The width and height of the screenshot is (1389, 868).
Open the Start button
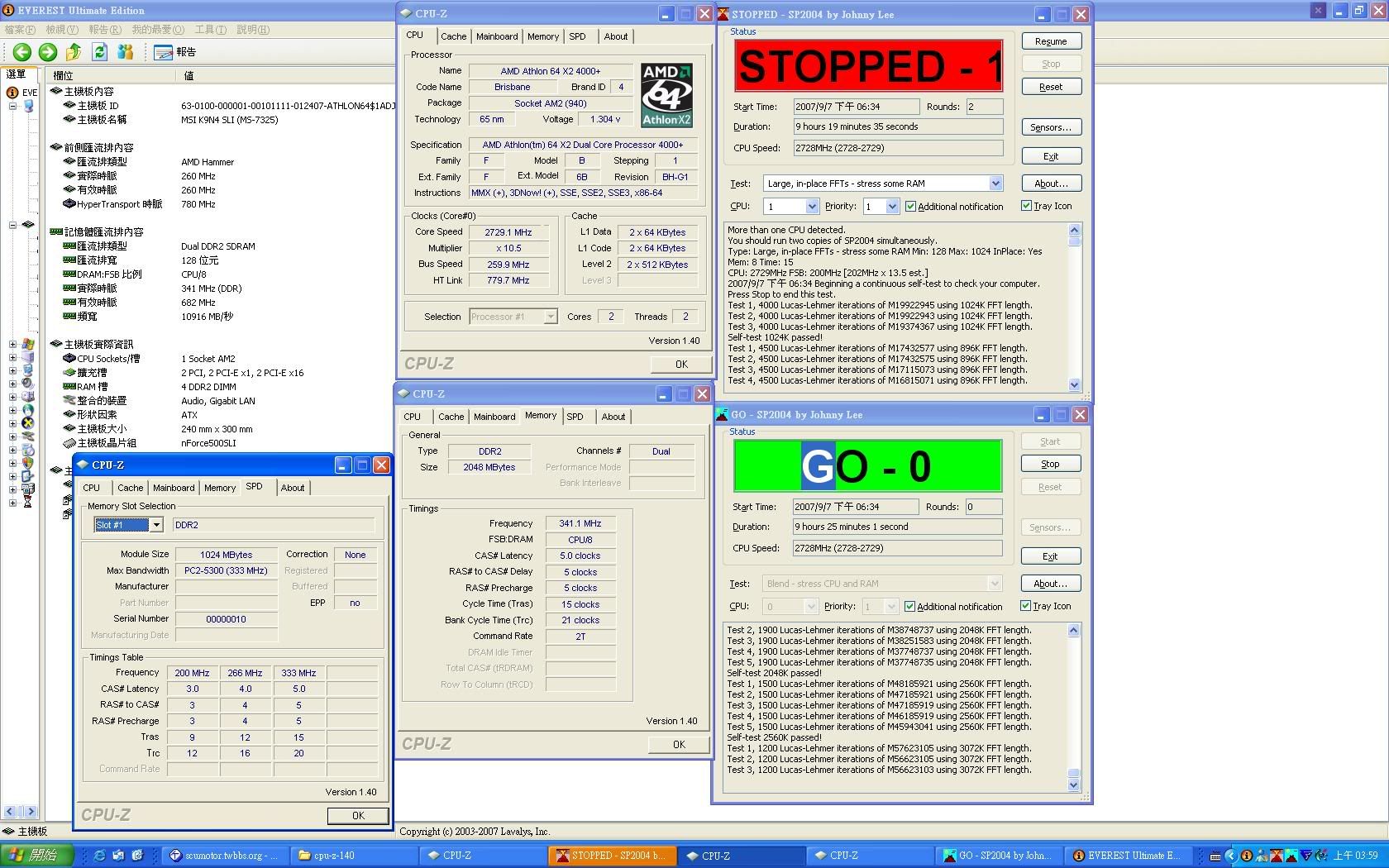(37, 856)
